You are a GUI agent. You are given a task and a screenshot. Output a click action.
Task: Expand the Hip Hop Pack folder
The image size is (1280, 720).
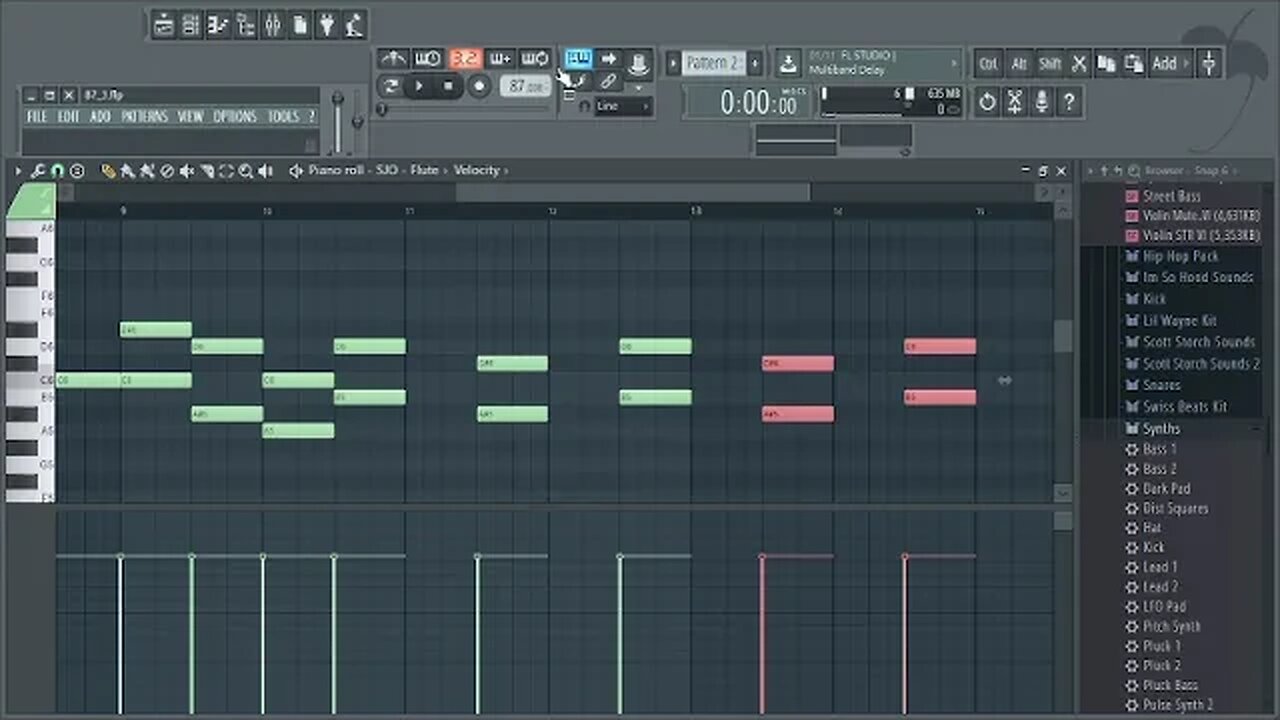click(x=1180, y=256)
